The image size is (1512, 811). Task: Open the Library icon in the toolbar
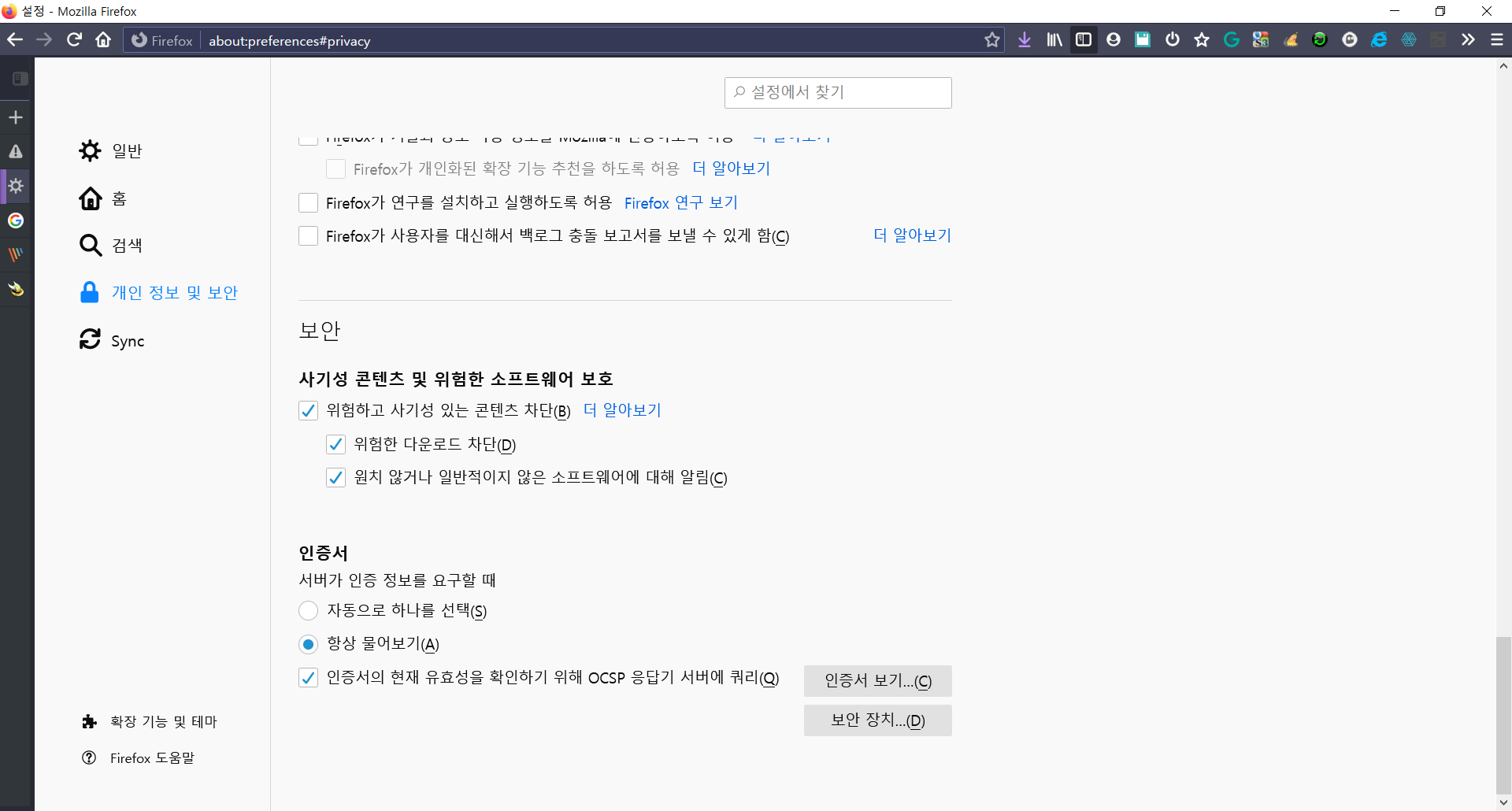(x=1054, y=40)
